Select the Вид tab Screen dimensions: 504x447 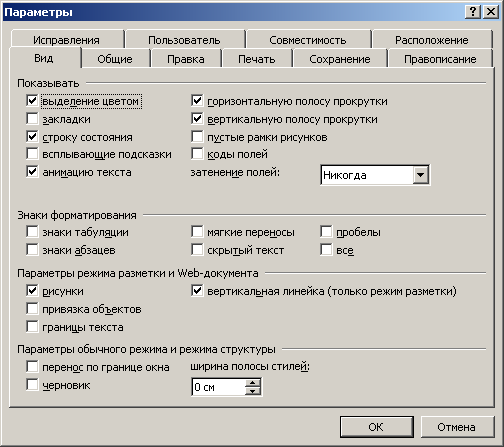(44, 58)
